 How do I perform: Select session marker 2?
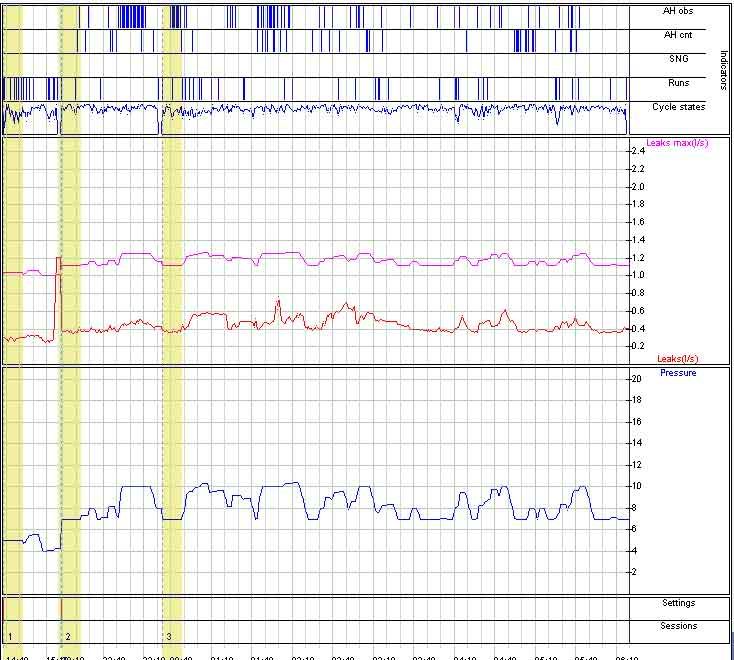[x=67, y=636]
